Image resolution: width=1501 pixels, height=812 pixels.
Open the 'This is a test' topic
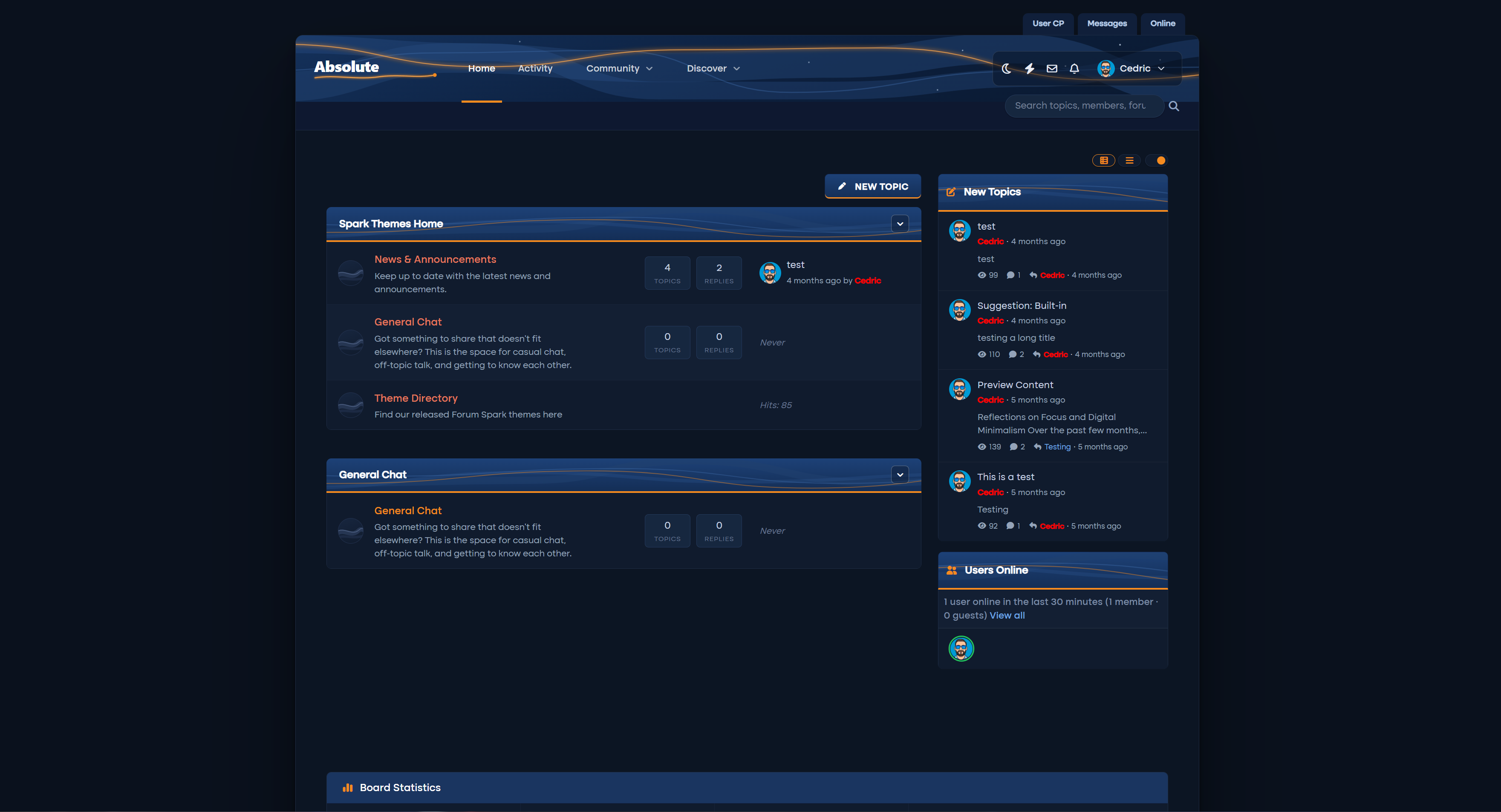(x=1006, y=477)
